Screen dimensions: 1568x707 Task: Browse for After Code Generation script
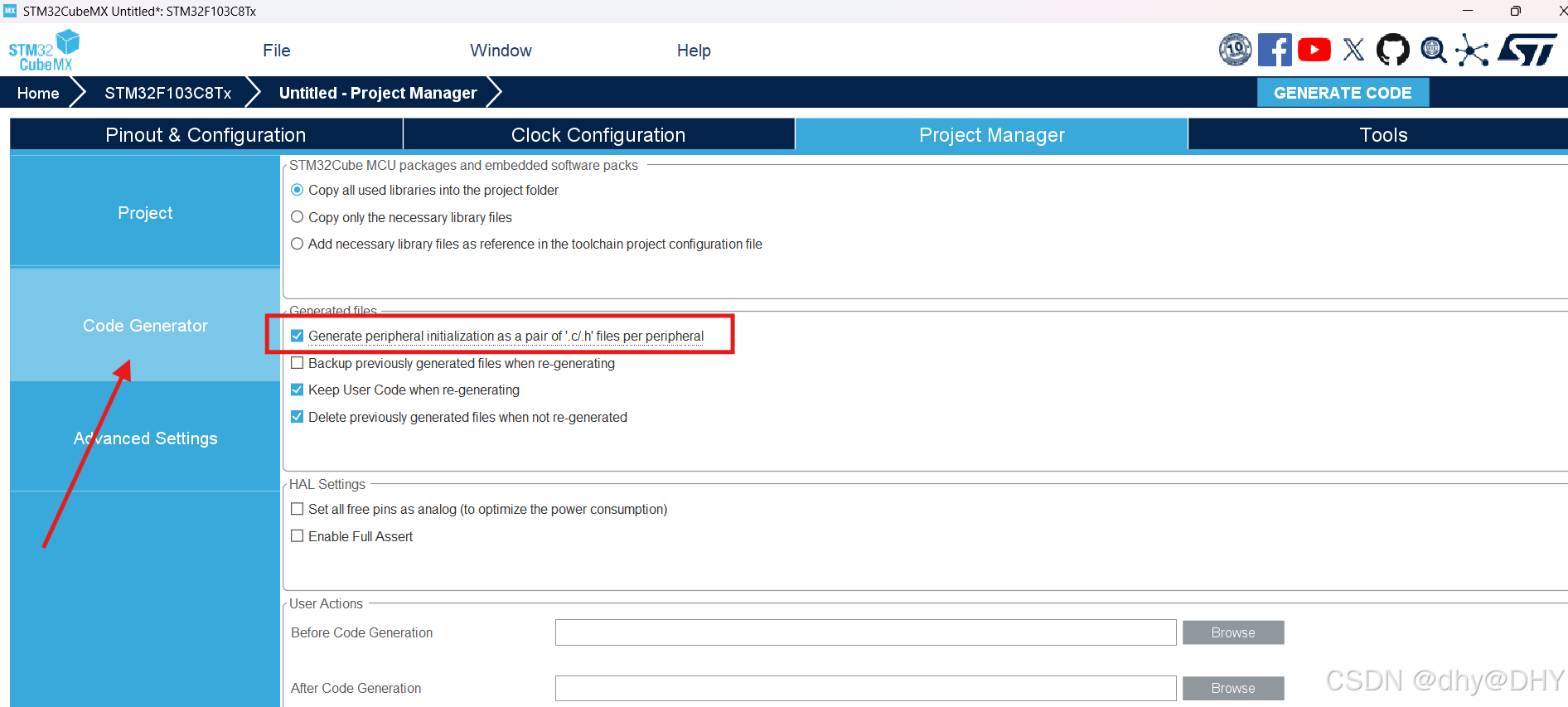point(1233,688)
